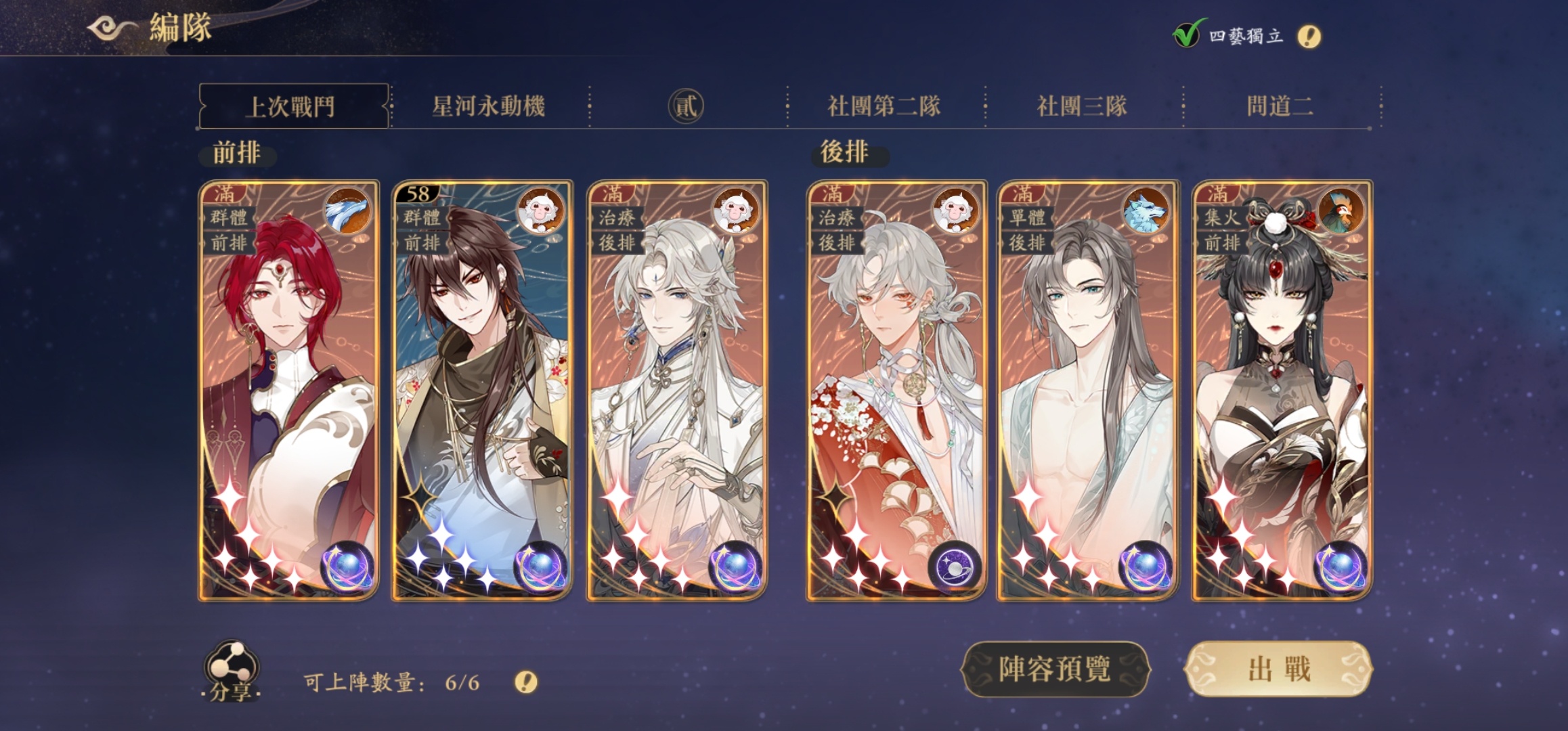
Task: Select the 貳 team tab
Action: 687,106
